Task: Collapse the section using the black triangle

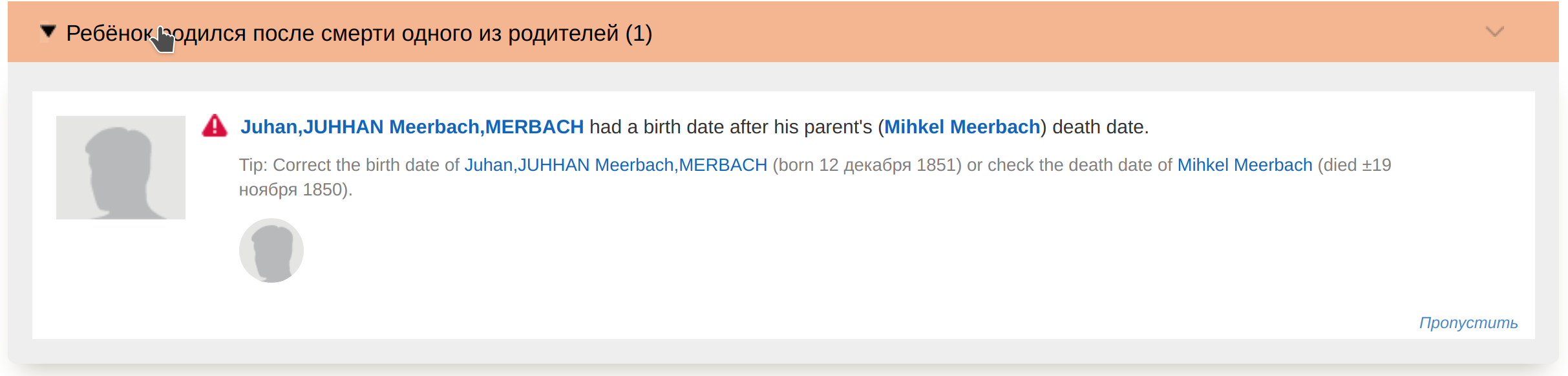Action: (48, 31)
